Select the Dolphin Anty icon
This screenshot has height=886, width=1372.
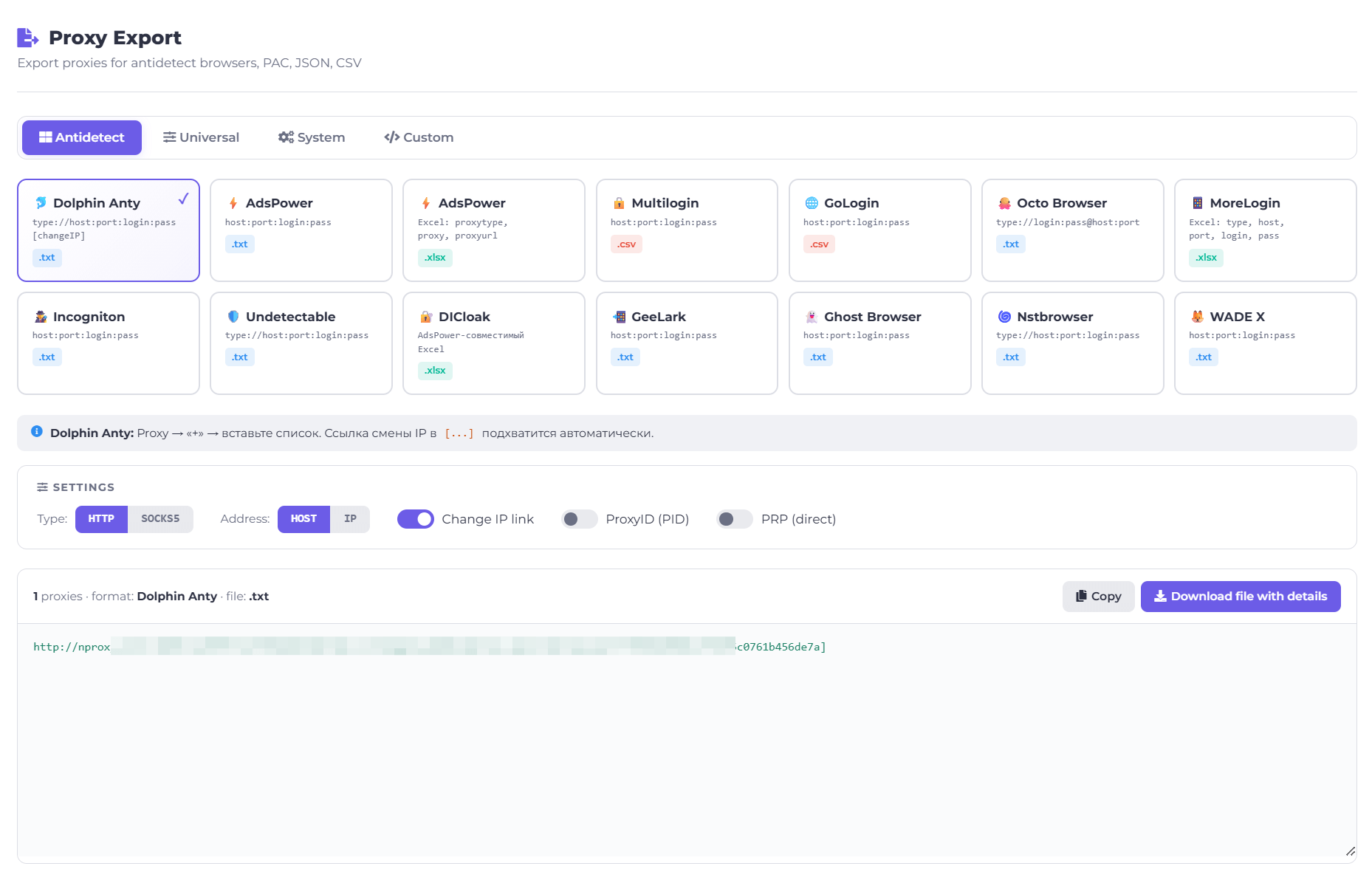click(x=41, y=203)
